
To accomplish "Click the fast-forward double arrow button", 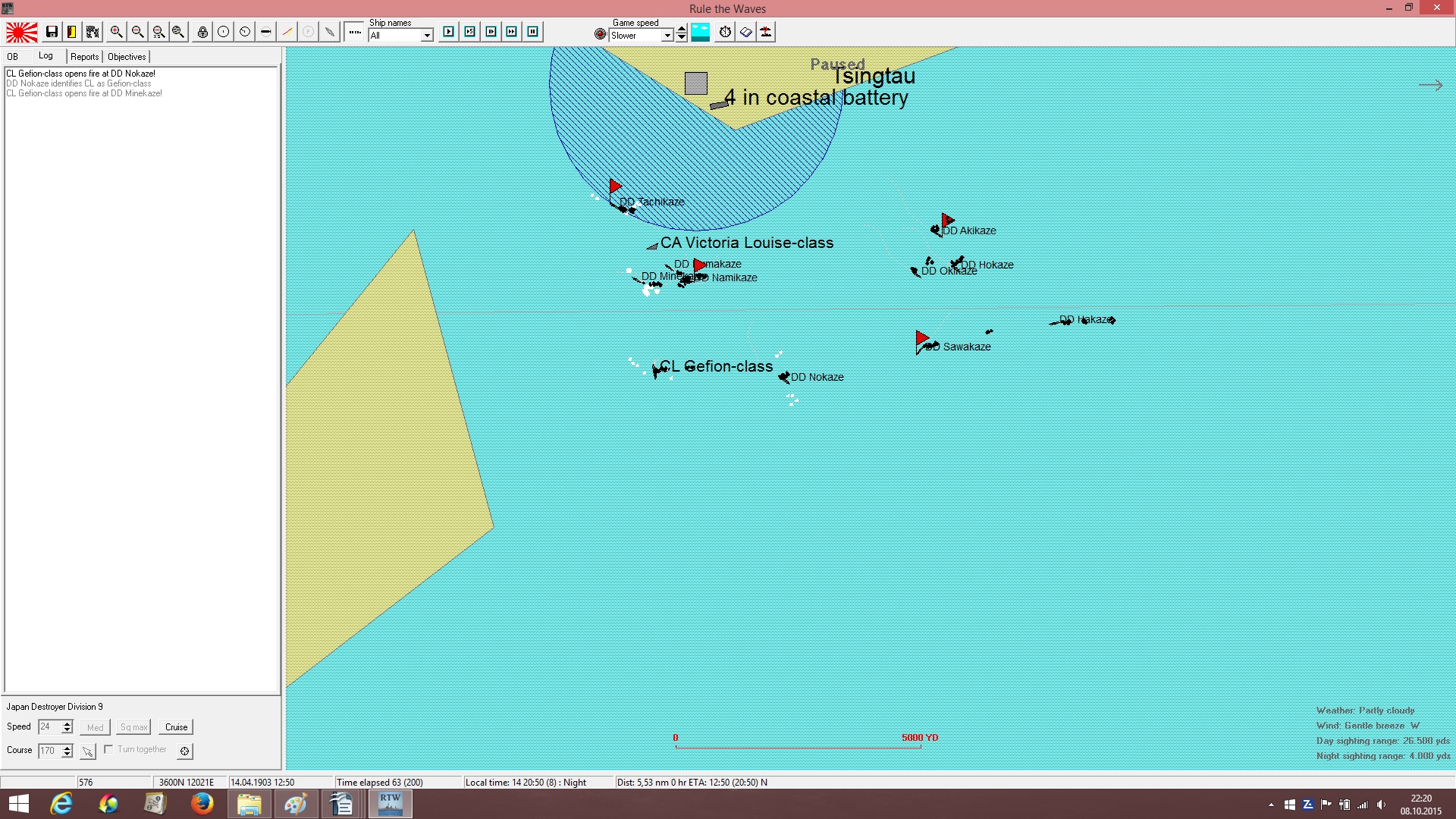I will [512, 32].
